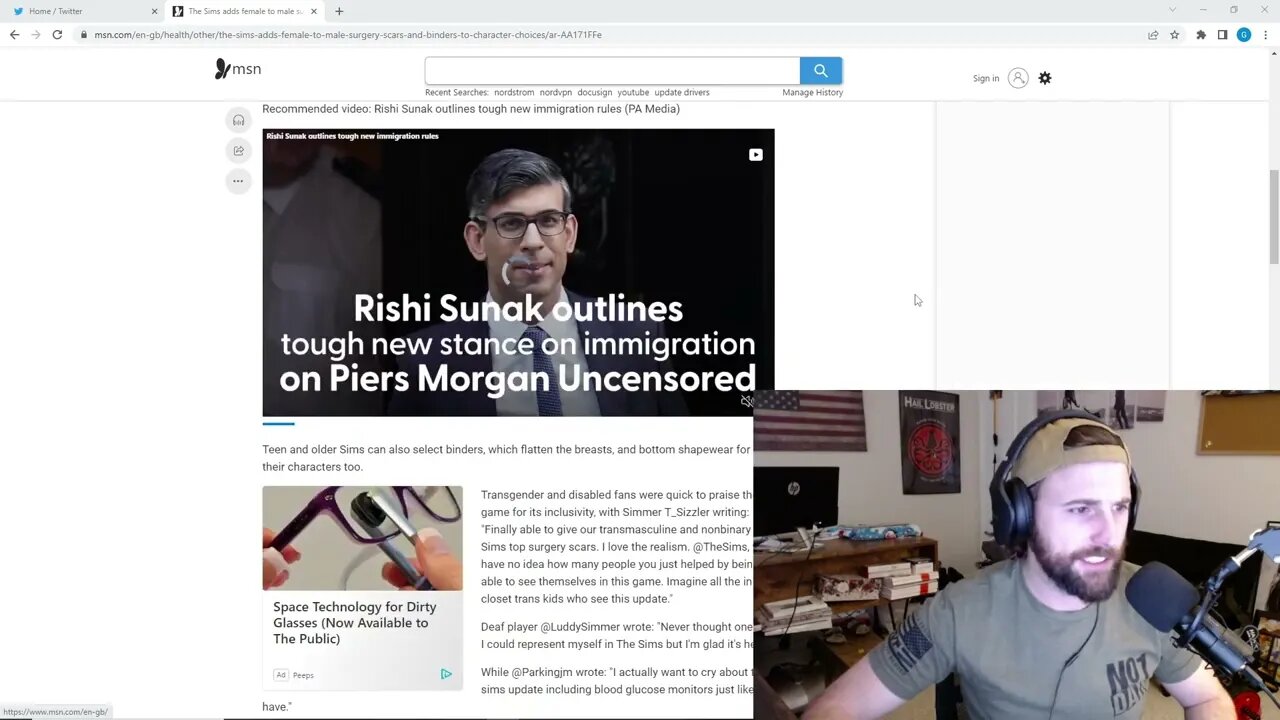1280x720 pixels.
Task: Open article more options ellipsis
Action: (238, 181)
